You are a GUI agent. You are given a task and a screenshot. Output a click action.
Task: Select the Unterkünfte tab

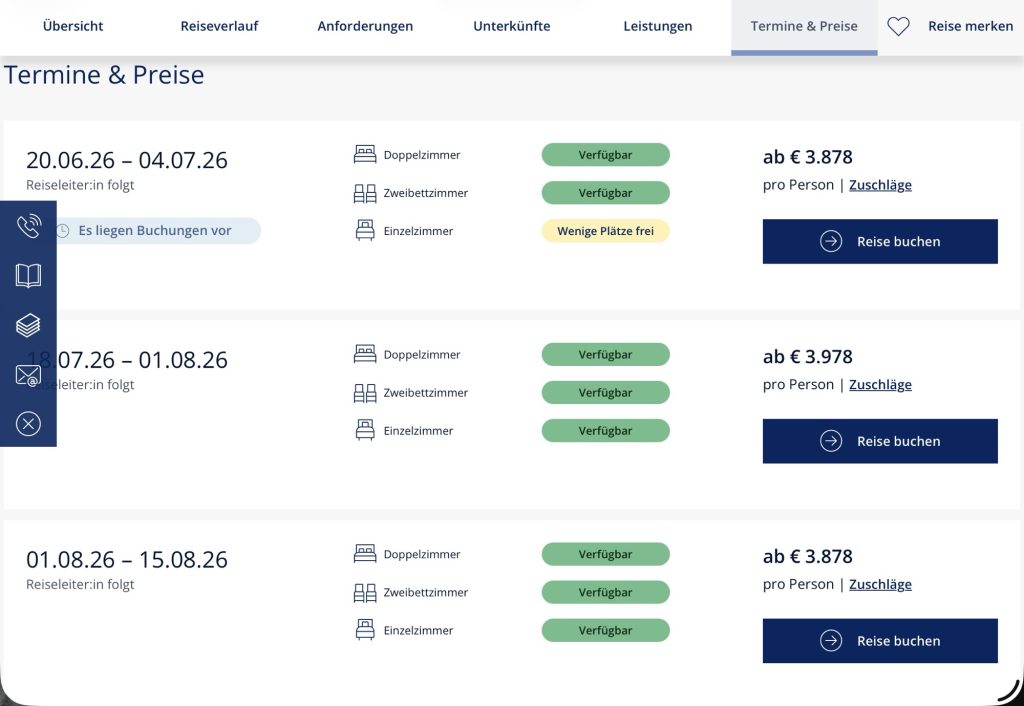(511, 27)
